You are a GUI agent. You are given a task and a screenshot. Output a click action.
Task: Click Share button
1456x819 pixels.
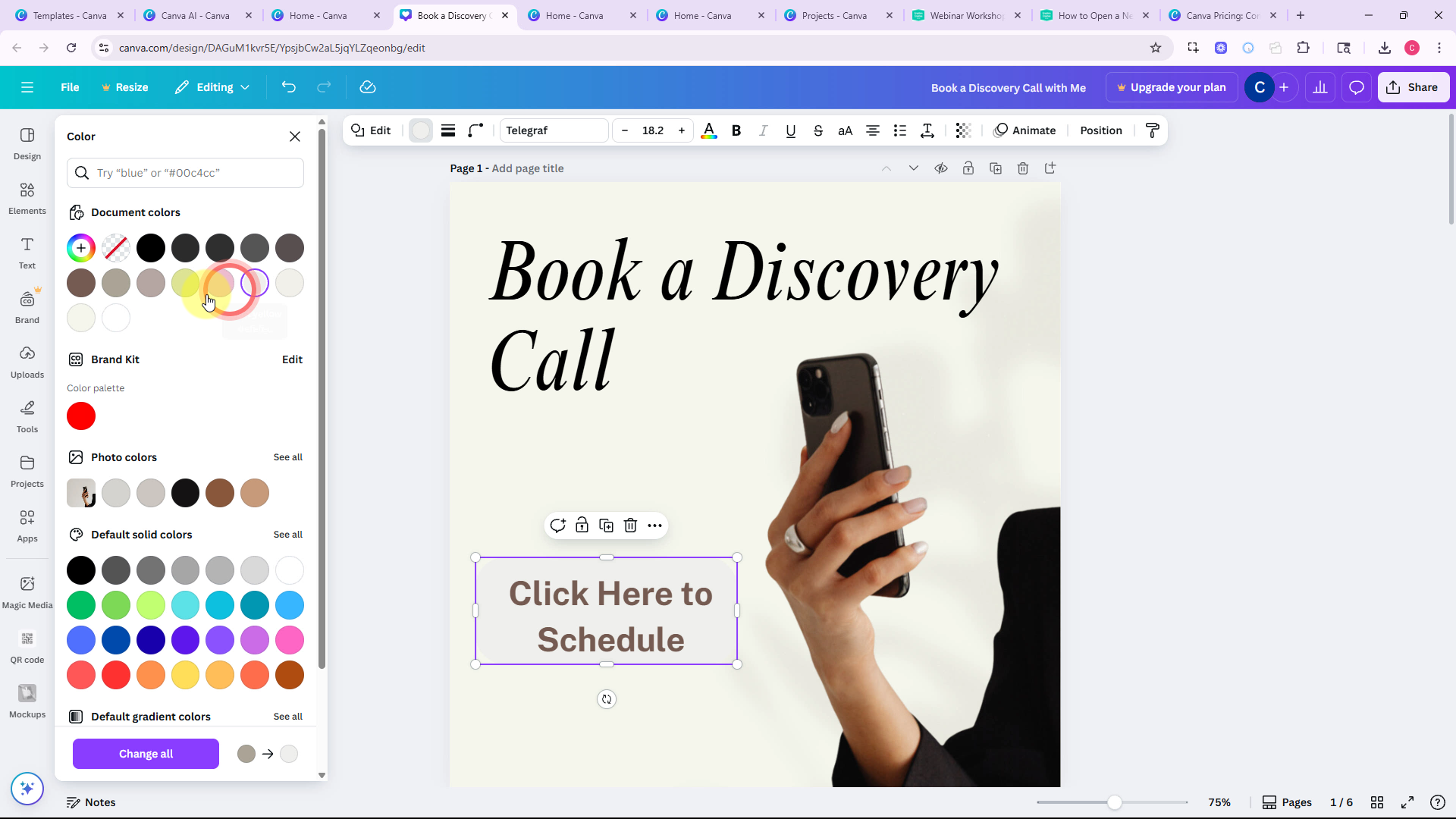(x=1414, y=87)
